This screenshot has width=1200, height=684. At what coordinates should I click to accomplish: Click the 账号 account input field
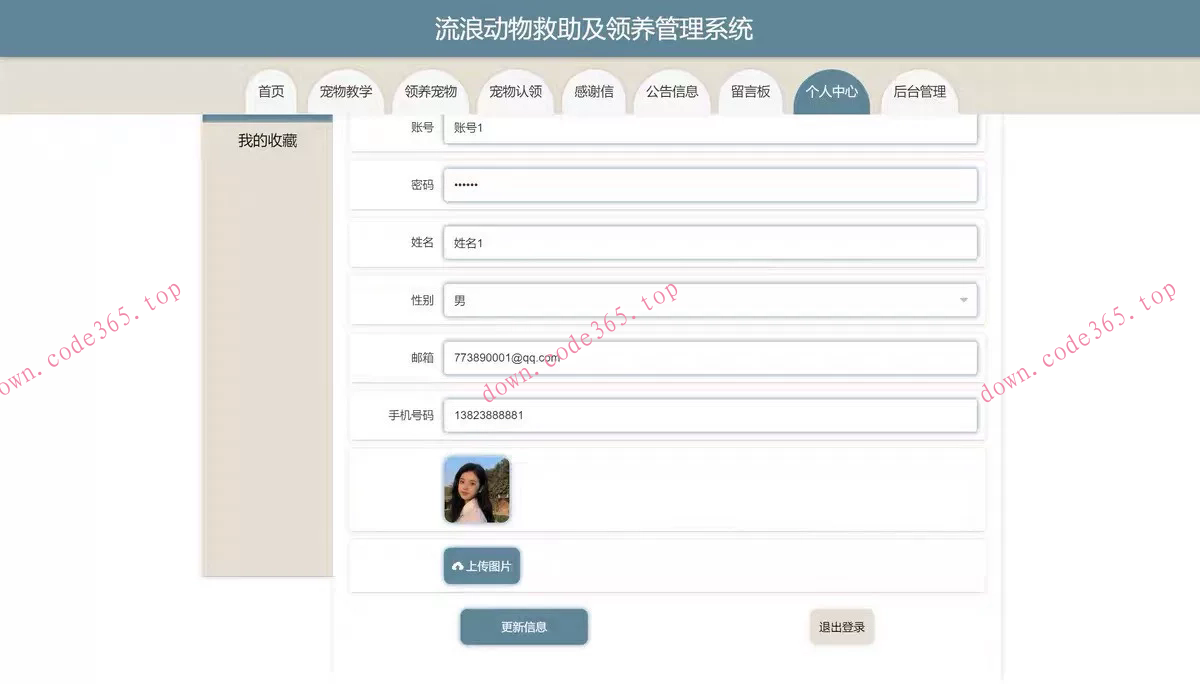[x=710, y=128]
